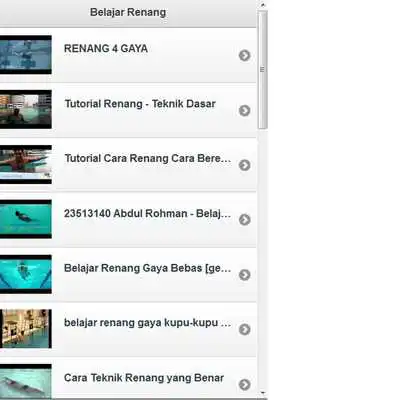Open arrow for Belajar Renang Gaya Bebas
Screen dimensions: 409x400
[244, 275]
